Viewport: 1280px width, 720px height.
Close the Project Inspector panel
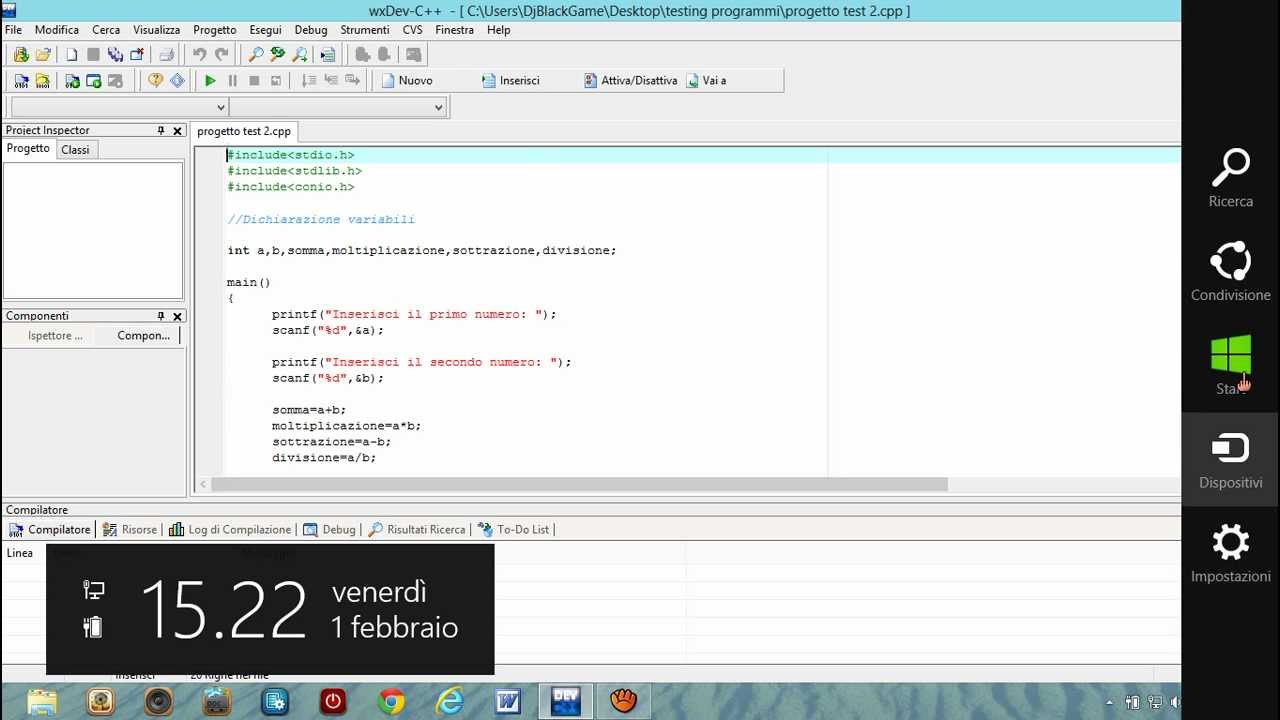[178, 131]
